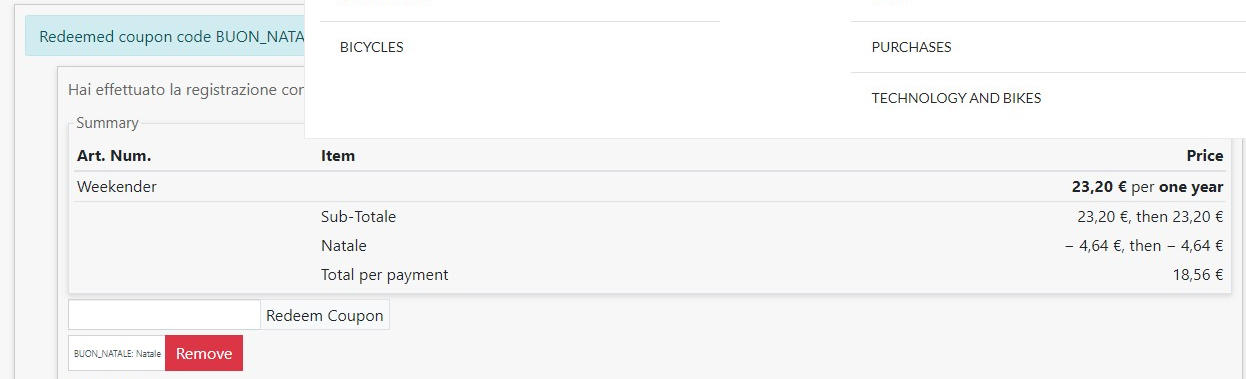The height and width of the screenshot is (379, 1246).
Task: Click the BUON_NATALE: Natale coupon label
Action: tap(117, 353)
